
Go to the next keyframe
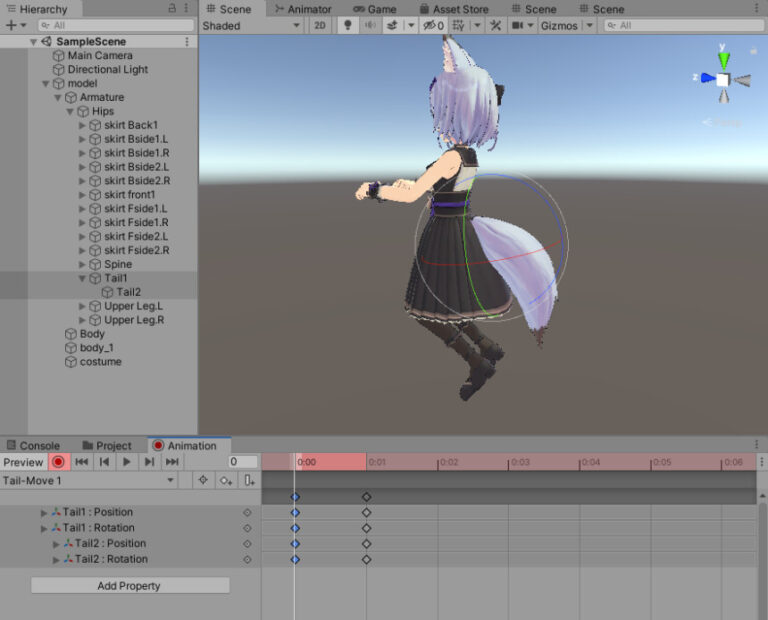pyautogui.click(x=149, y=462)
